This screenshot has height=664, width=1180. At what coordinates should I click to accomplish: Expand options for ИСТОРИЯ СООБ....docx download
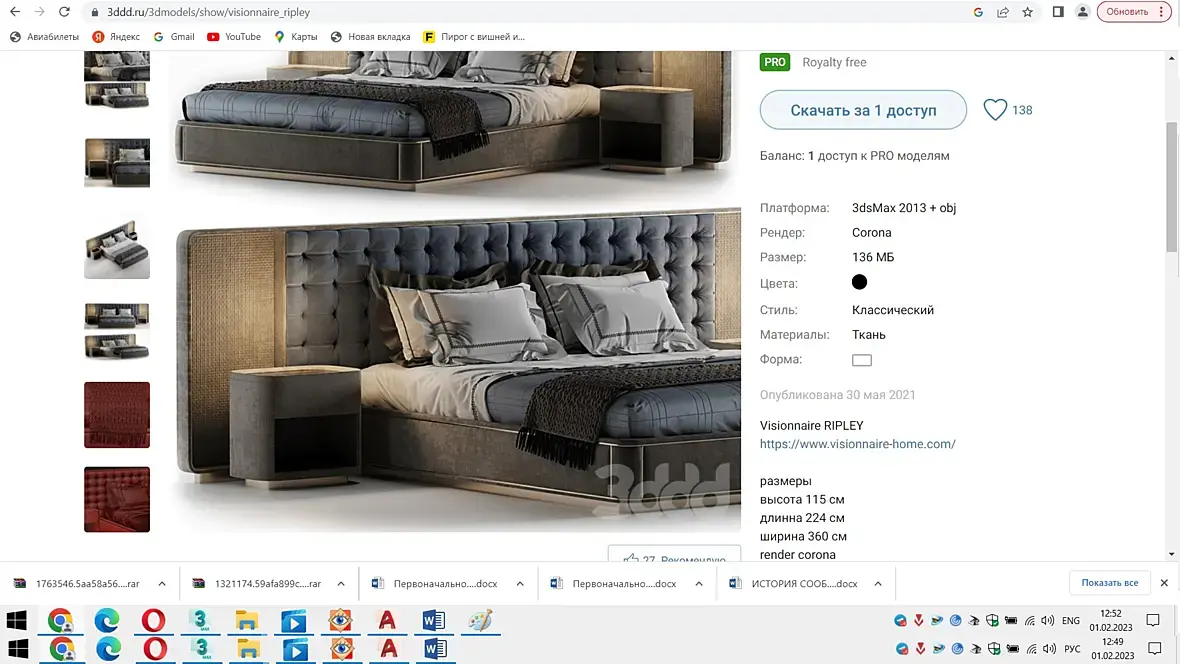coord(877,583)
